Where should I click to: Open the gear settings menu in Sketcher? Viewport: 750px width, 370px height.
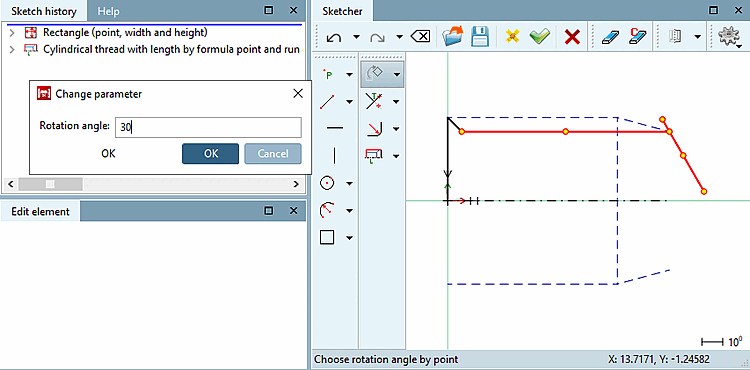(729, 36)
